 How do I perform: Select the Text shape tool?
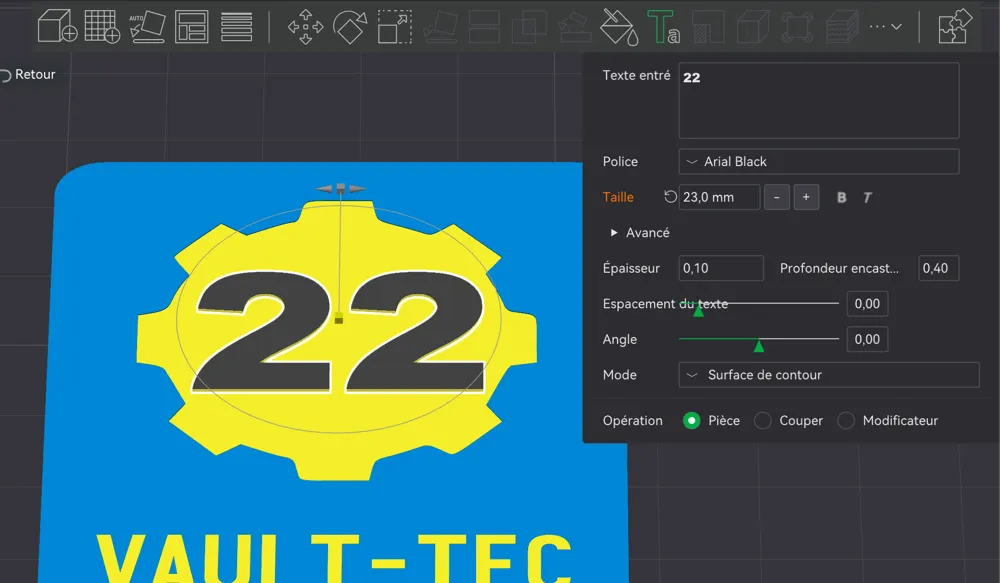[663, 27]
